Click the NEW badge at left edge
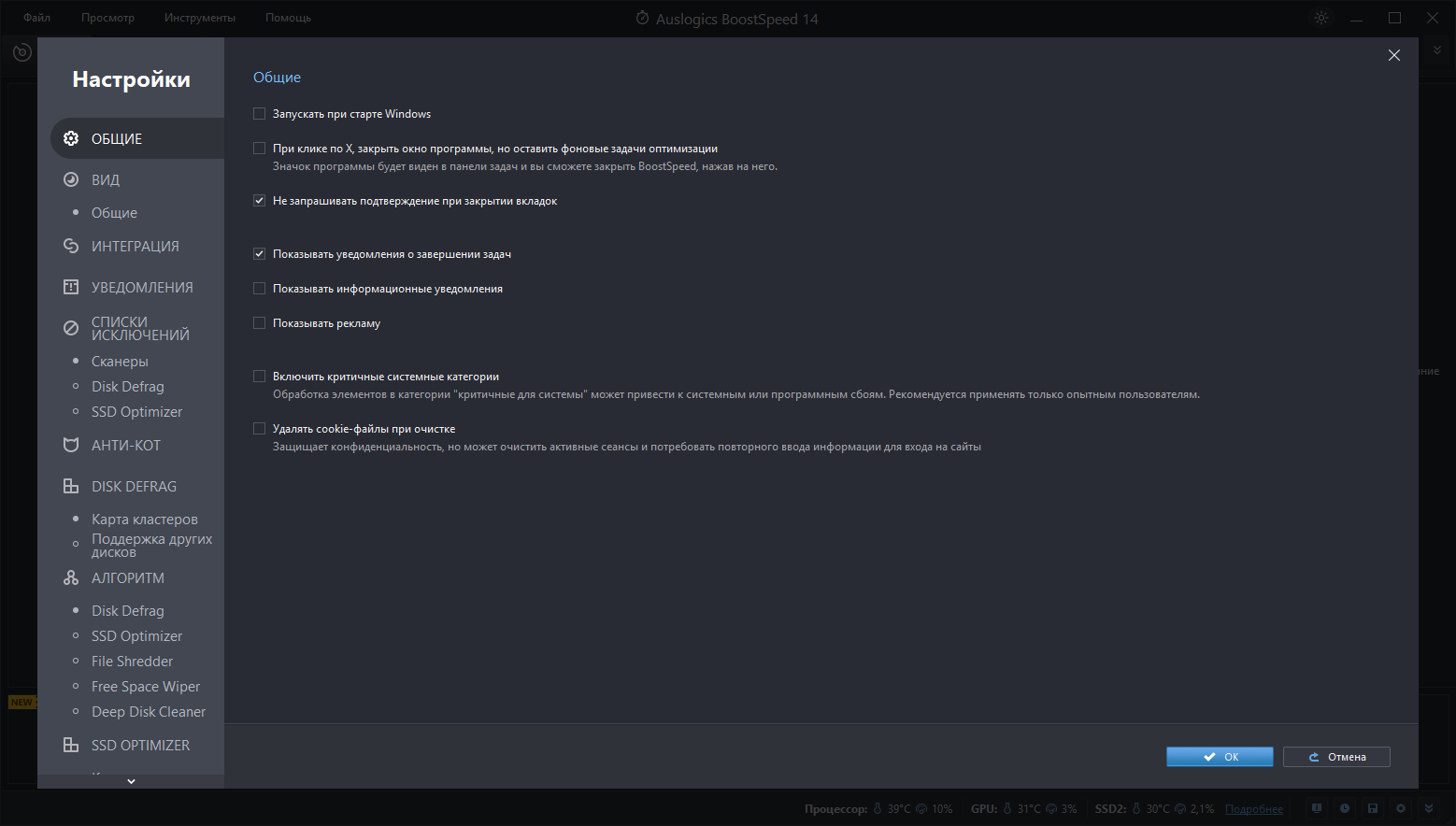 (x=21, y=703)
